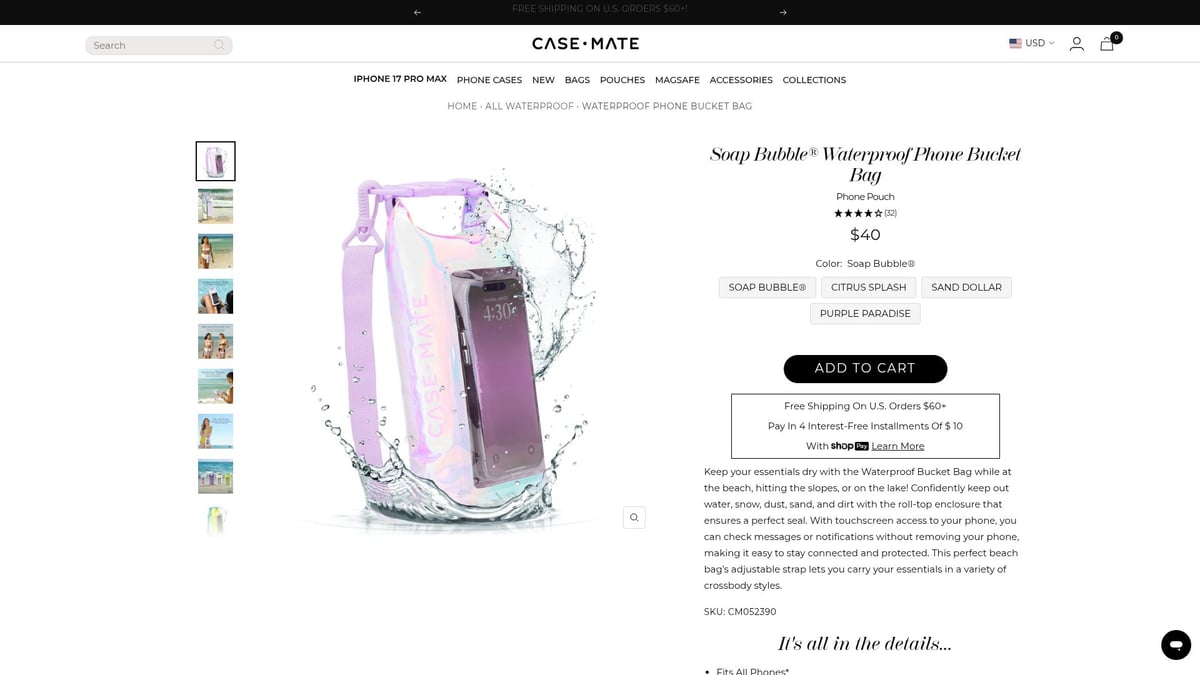Zoom product image with magnifier button
The height and width of the screenshot is (675, 1200).
pos(633,517)
